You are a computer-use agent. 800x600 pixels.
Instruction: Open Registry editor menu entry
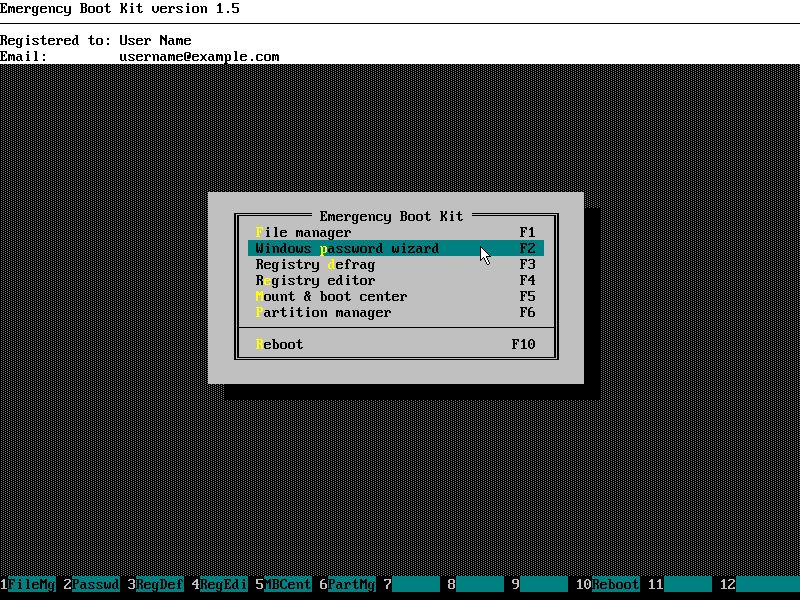[395, 280]
